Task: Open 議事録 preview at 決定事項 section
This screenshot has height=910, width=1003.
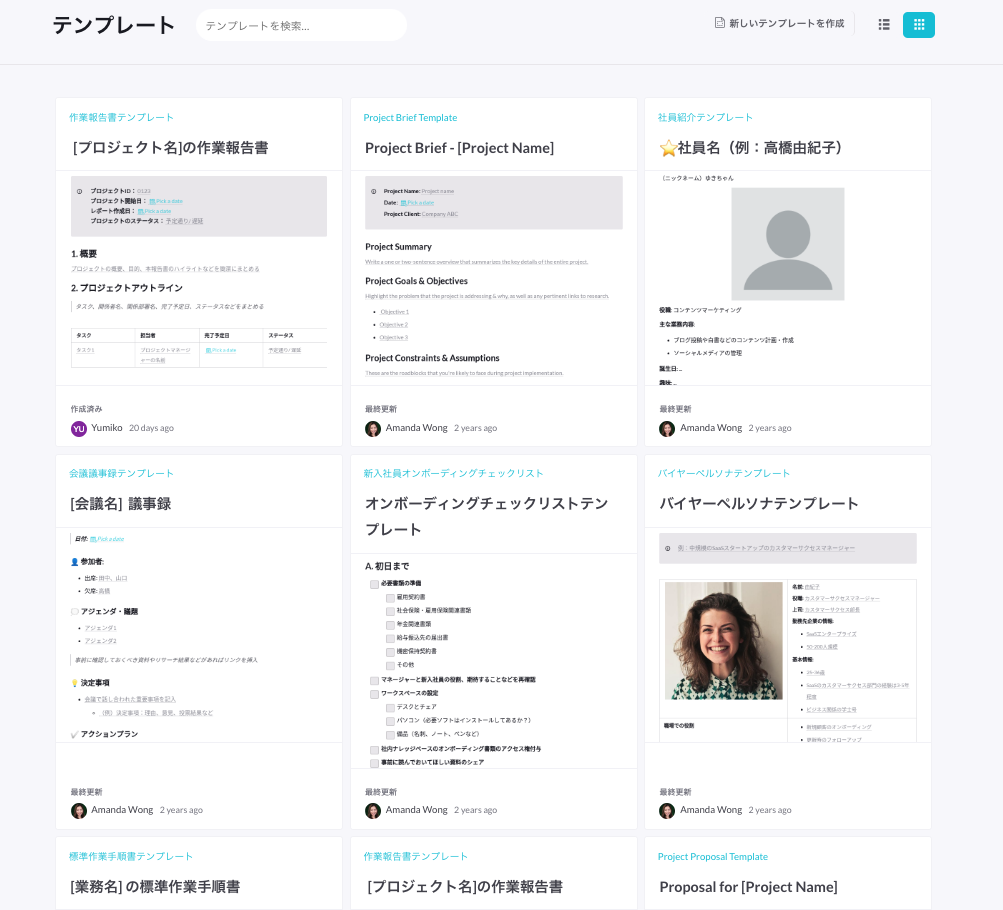Action: pos(199,634)
